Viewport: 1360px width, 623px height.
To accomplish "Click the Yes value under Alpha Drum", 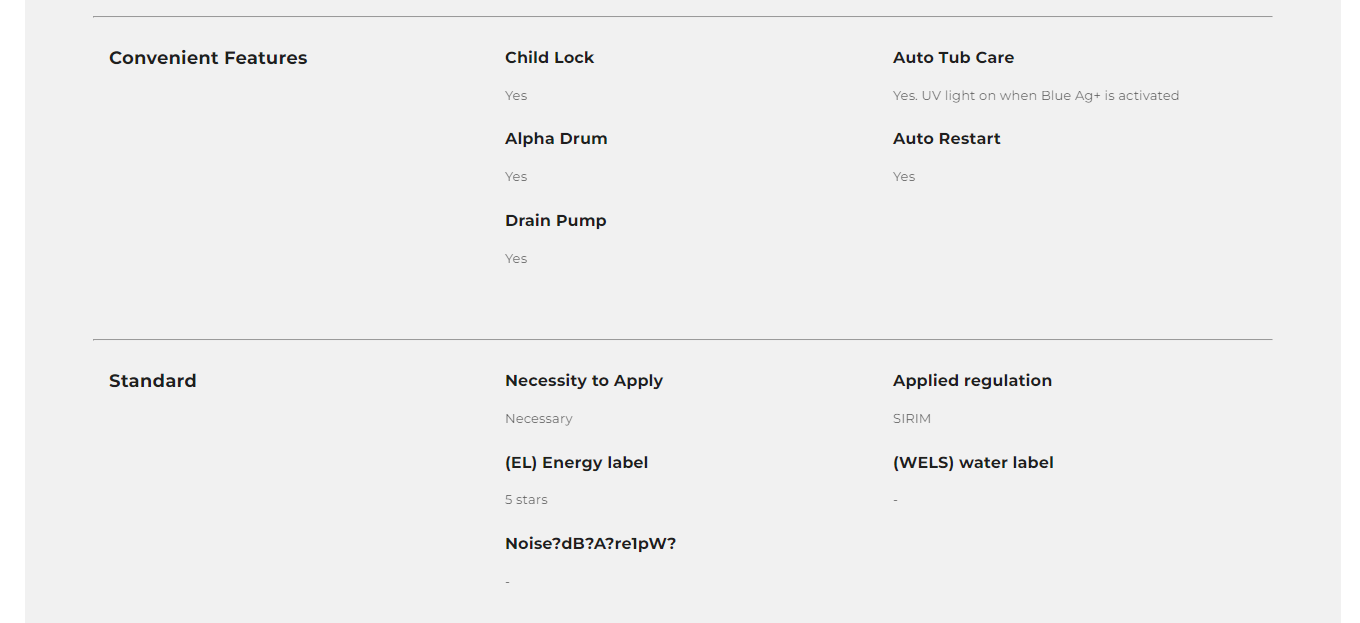I will click(515, 177).
